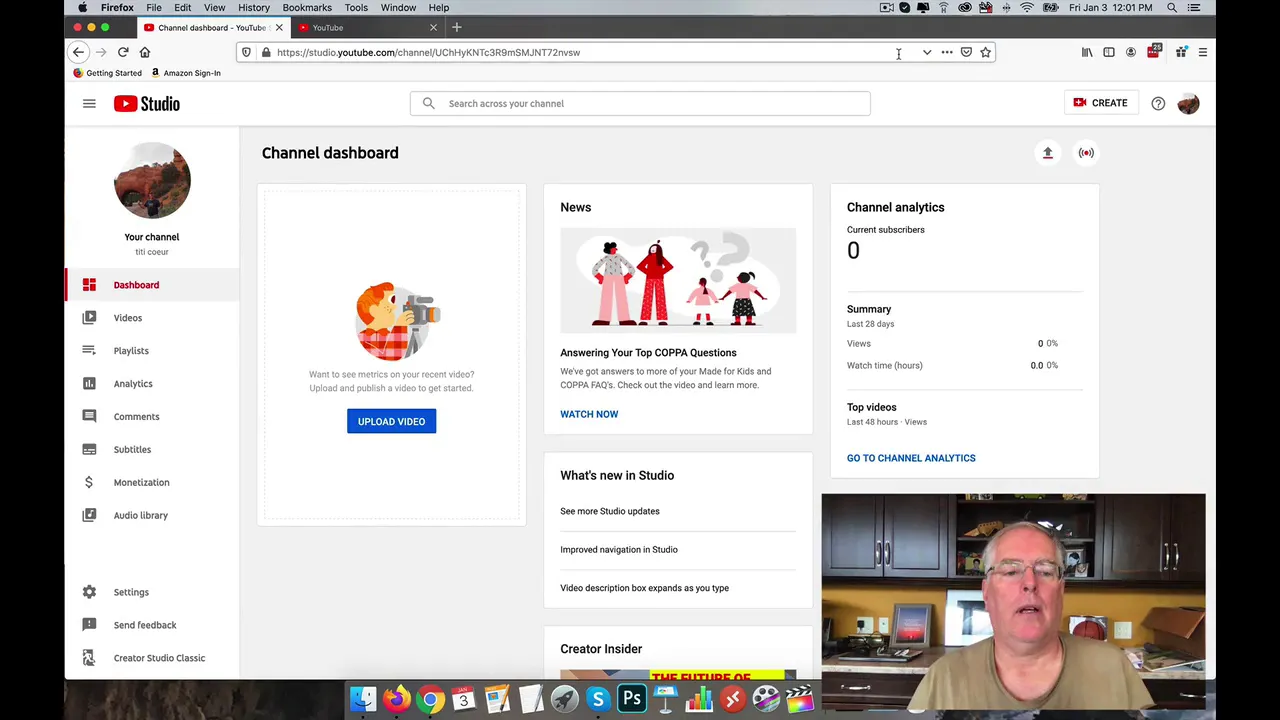Open the Firefox Library icon
This screenshot has width=1280, height=720.
[x=1087, y=52]
